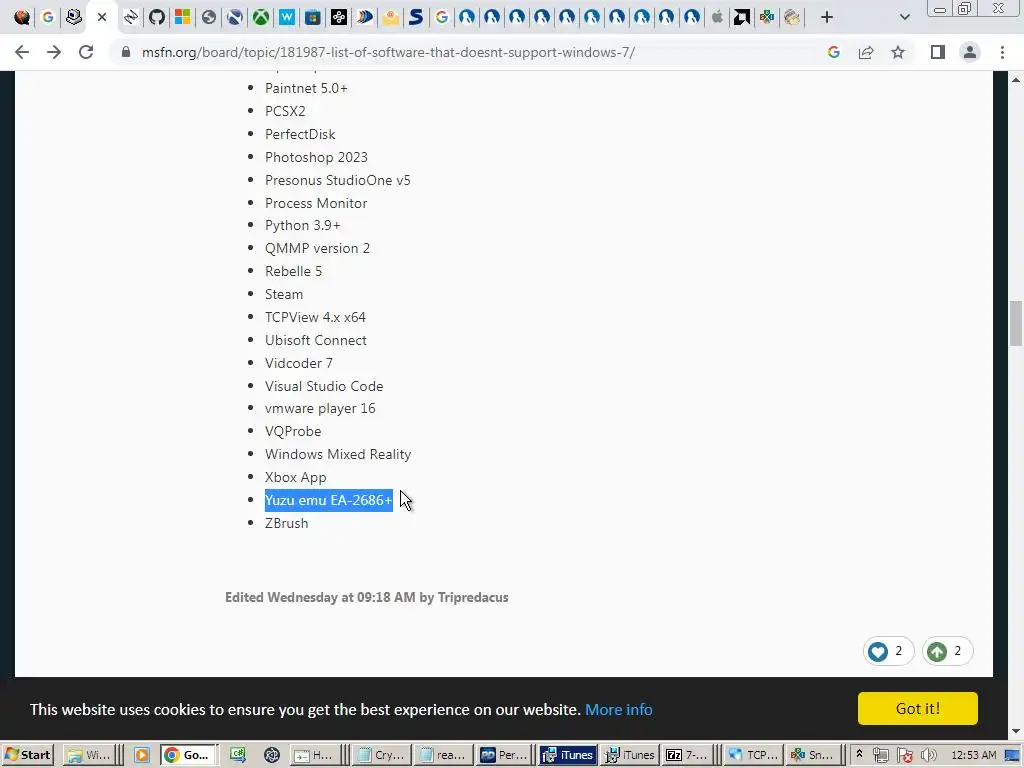Open the Chrome profile menu
The width and height of the screenshot is (1024, 768).
pos(970,52)
